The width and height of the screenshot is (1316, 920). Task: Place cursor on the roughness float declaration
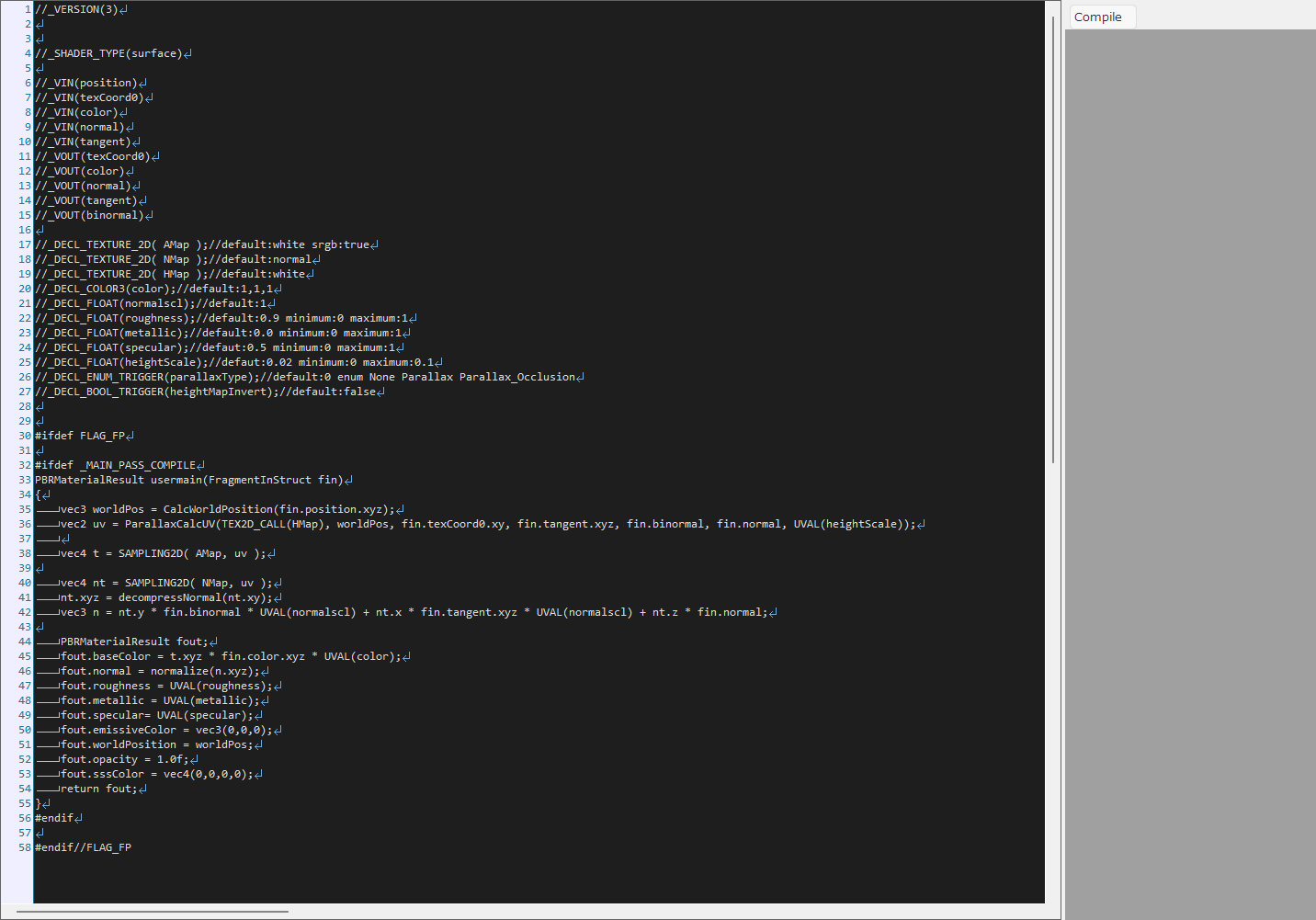(x=221, y=318)
